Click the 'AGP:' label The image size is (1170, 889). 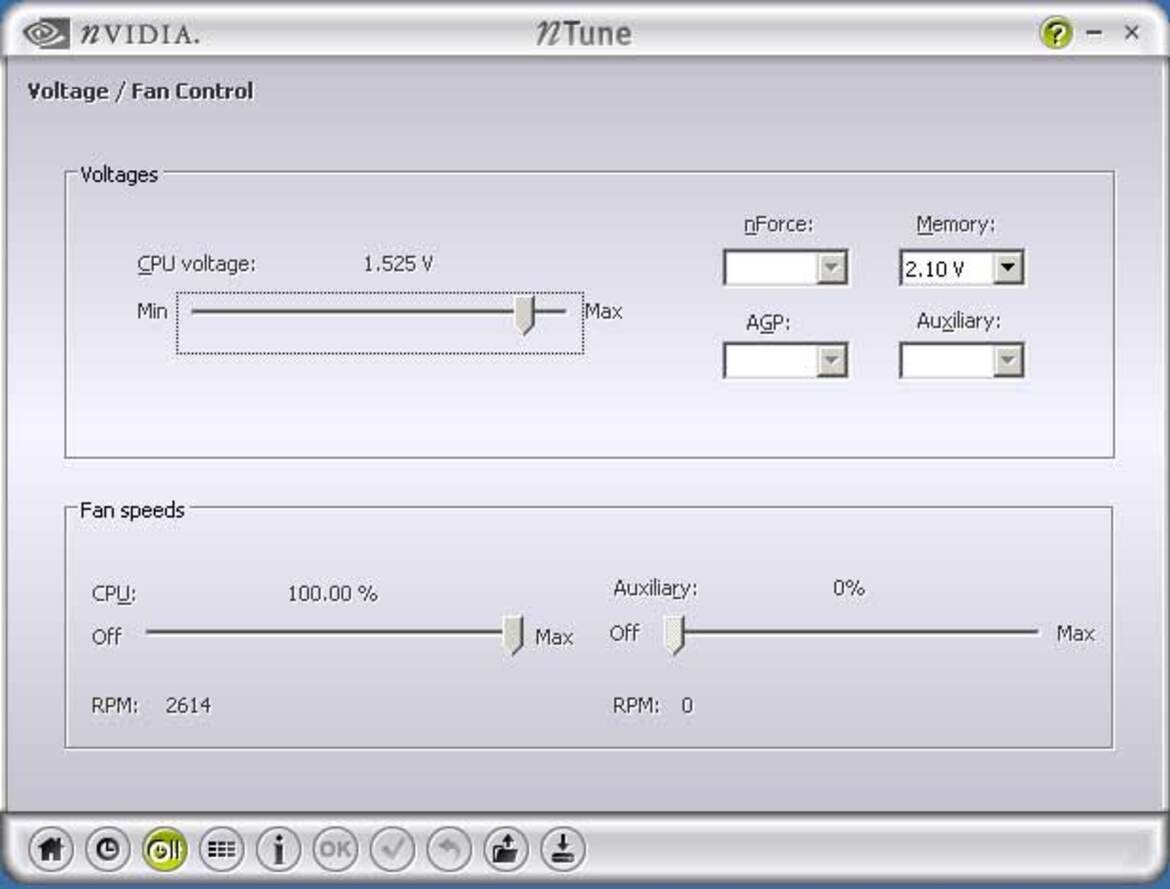pyautogui.click(x=768, y=322)
